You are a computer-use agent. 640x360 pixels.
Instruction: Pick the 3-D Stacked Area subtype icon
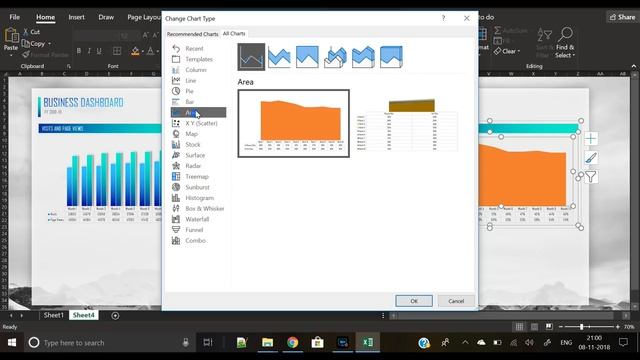click(363, 57)
